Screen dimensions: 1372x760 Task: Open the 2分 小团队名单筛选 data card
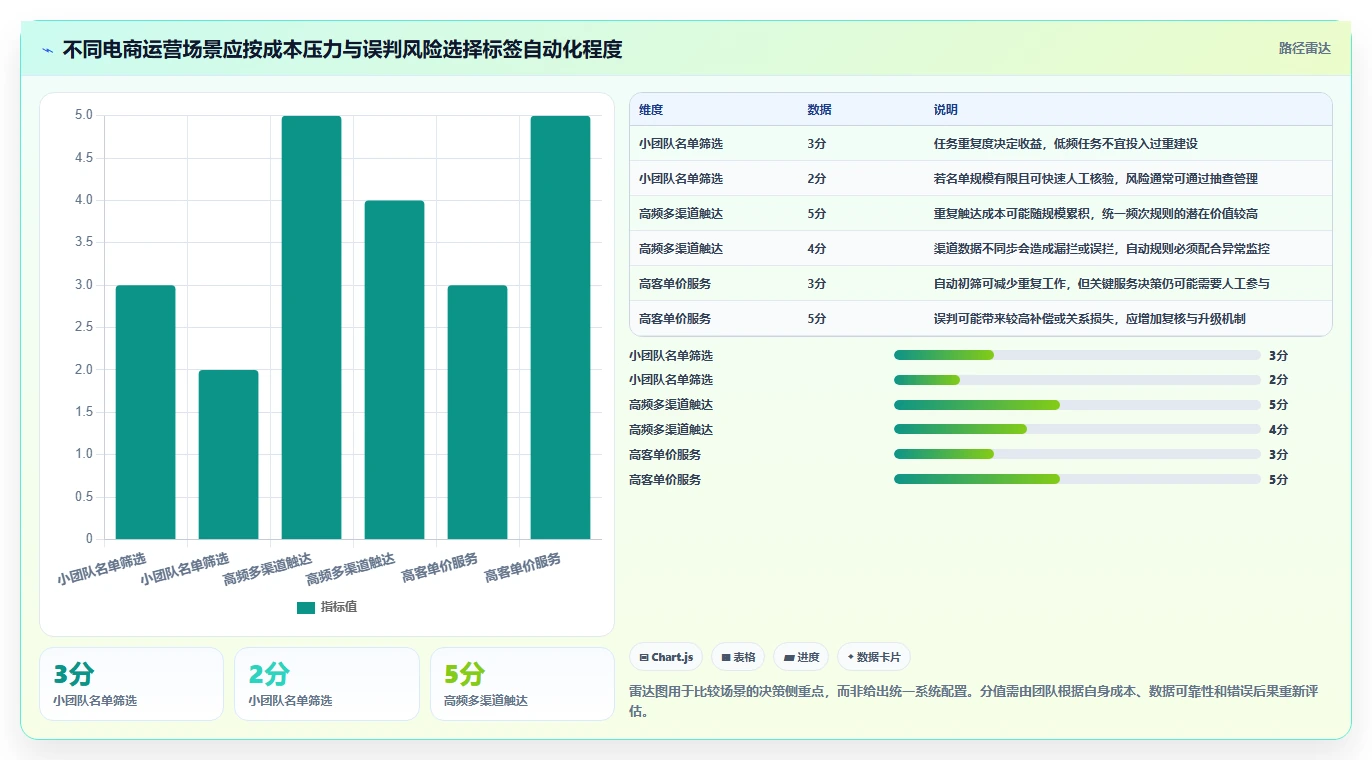(x=327, y=684)
